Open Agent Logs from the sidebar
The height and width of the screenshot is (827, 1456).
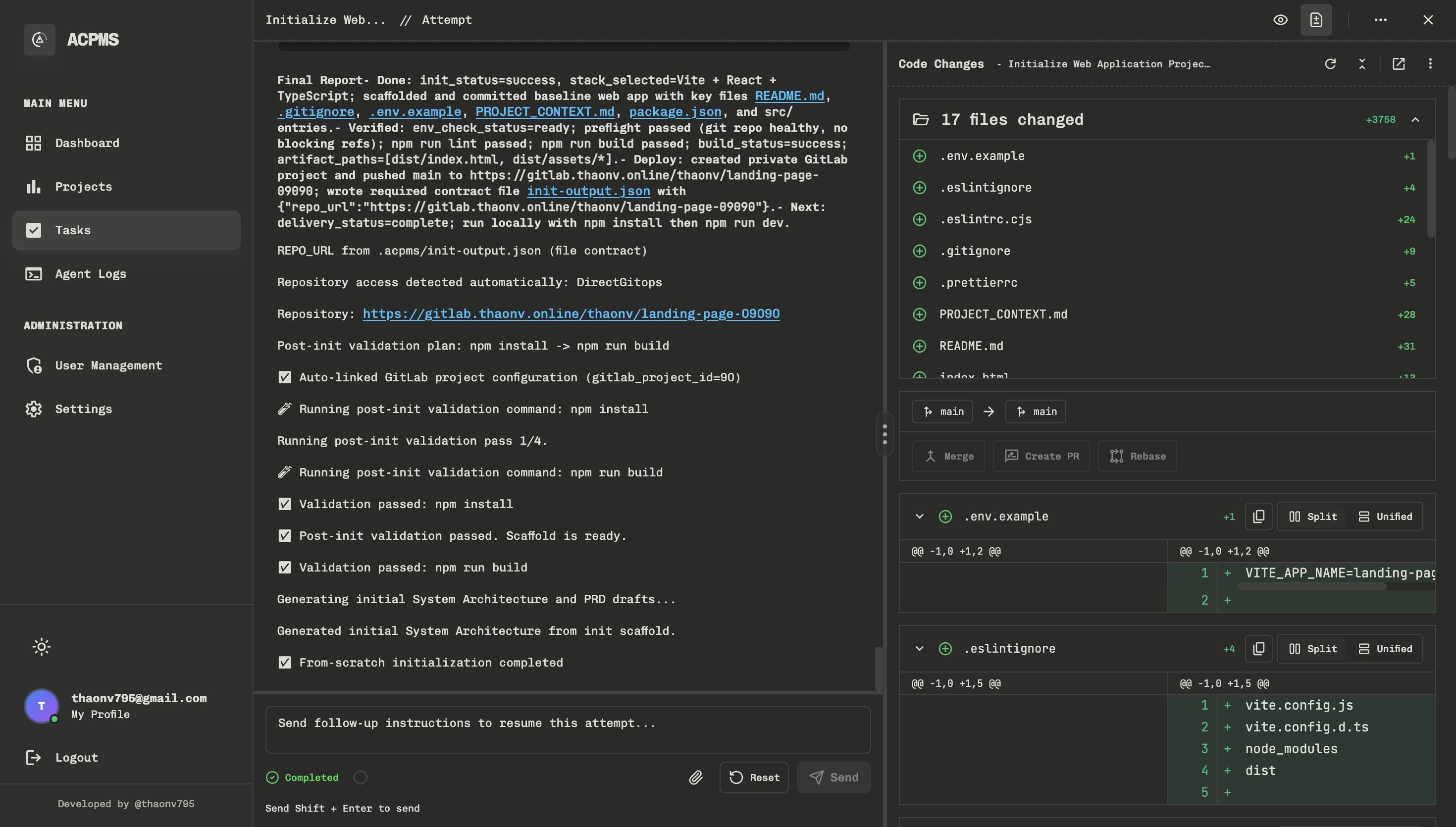pos(90,274)
